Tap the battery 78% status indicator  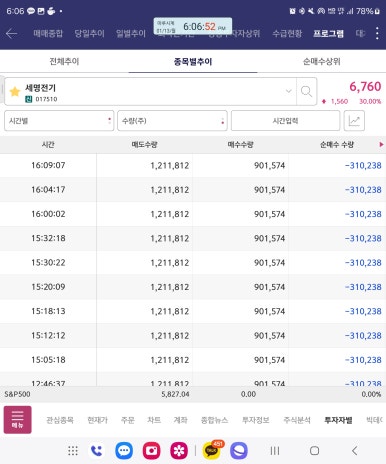368,11
